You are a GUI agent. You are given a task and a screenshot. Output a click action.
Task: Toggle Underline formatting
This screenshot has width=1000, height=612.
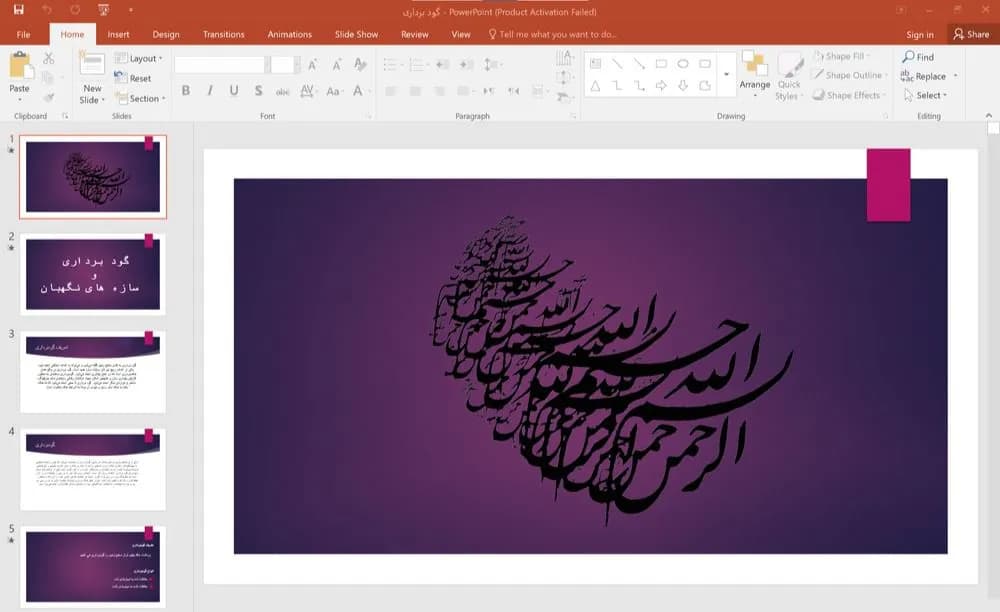tap(234, 91)
